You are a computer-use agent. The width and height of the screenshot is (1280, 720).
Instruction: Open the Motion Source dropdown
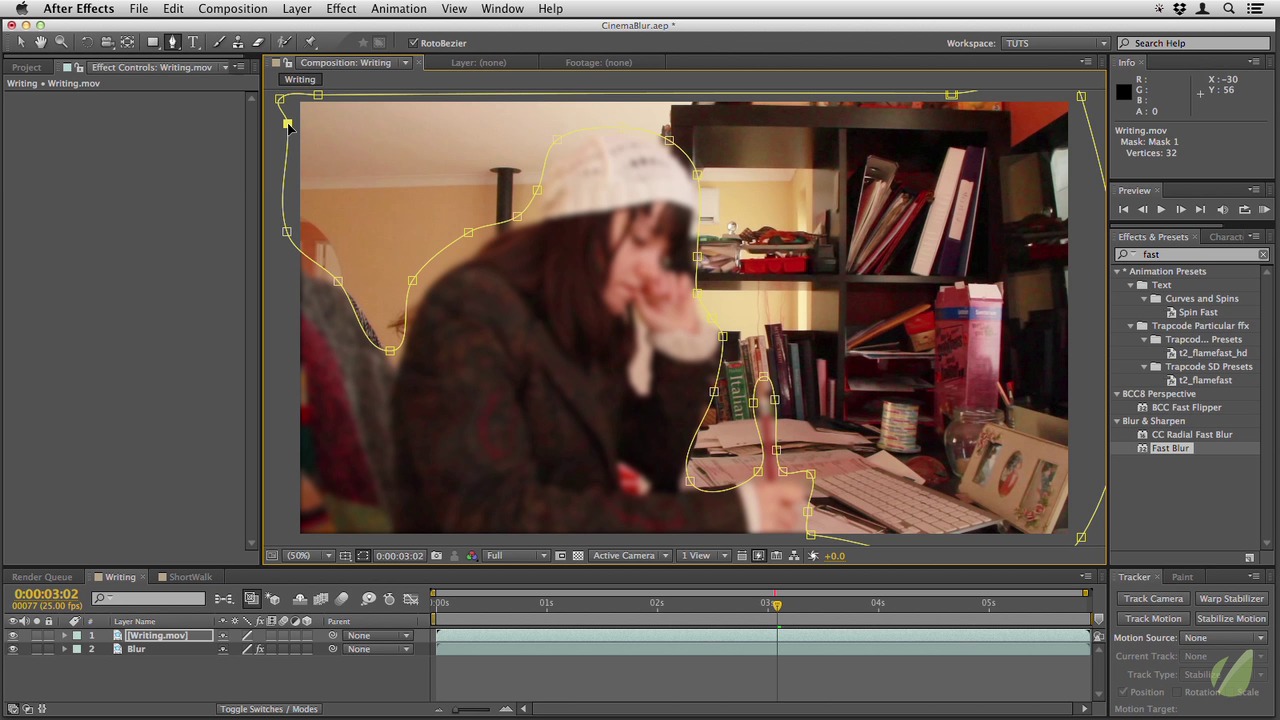click(x=1224, y=638)
